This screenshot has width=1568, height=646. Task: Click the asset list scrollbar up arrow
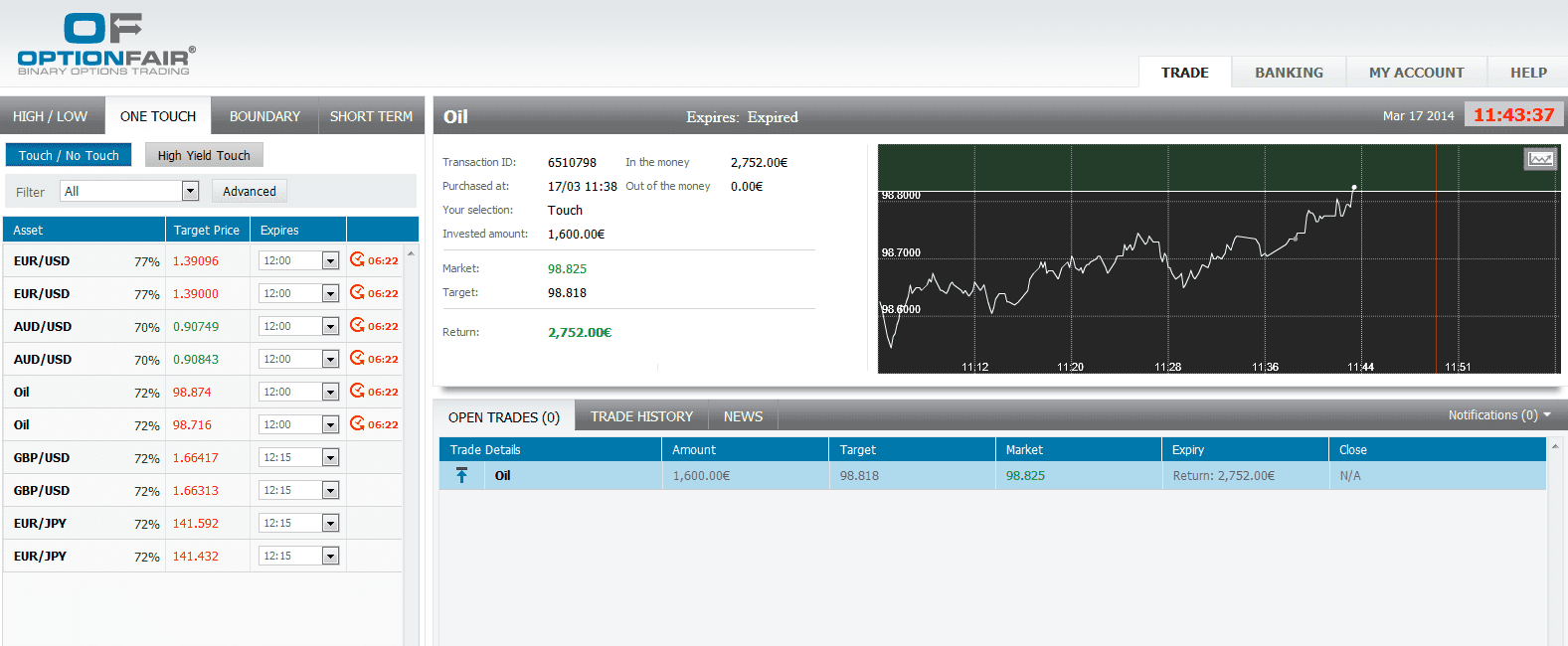[411, 253]
